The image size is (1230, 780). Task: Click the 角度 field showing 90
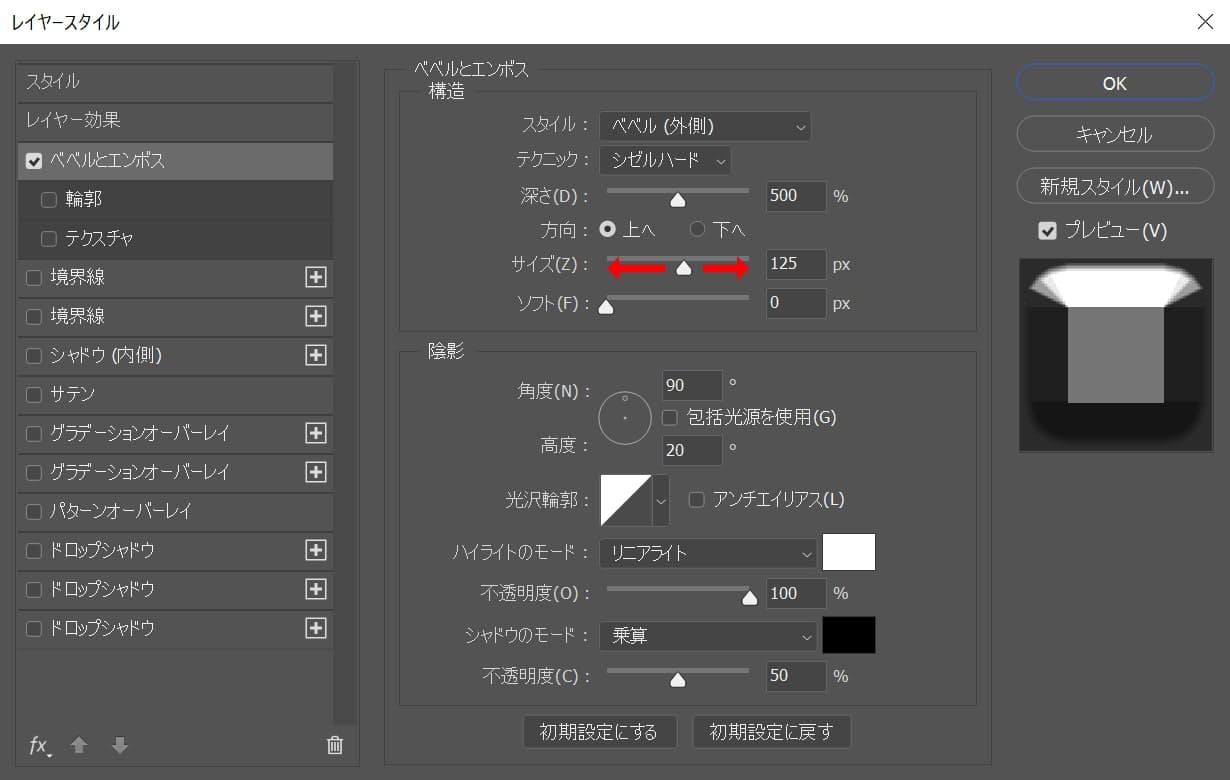coord(692,385)
